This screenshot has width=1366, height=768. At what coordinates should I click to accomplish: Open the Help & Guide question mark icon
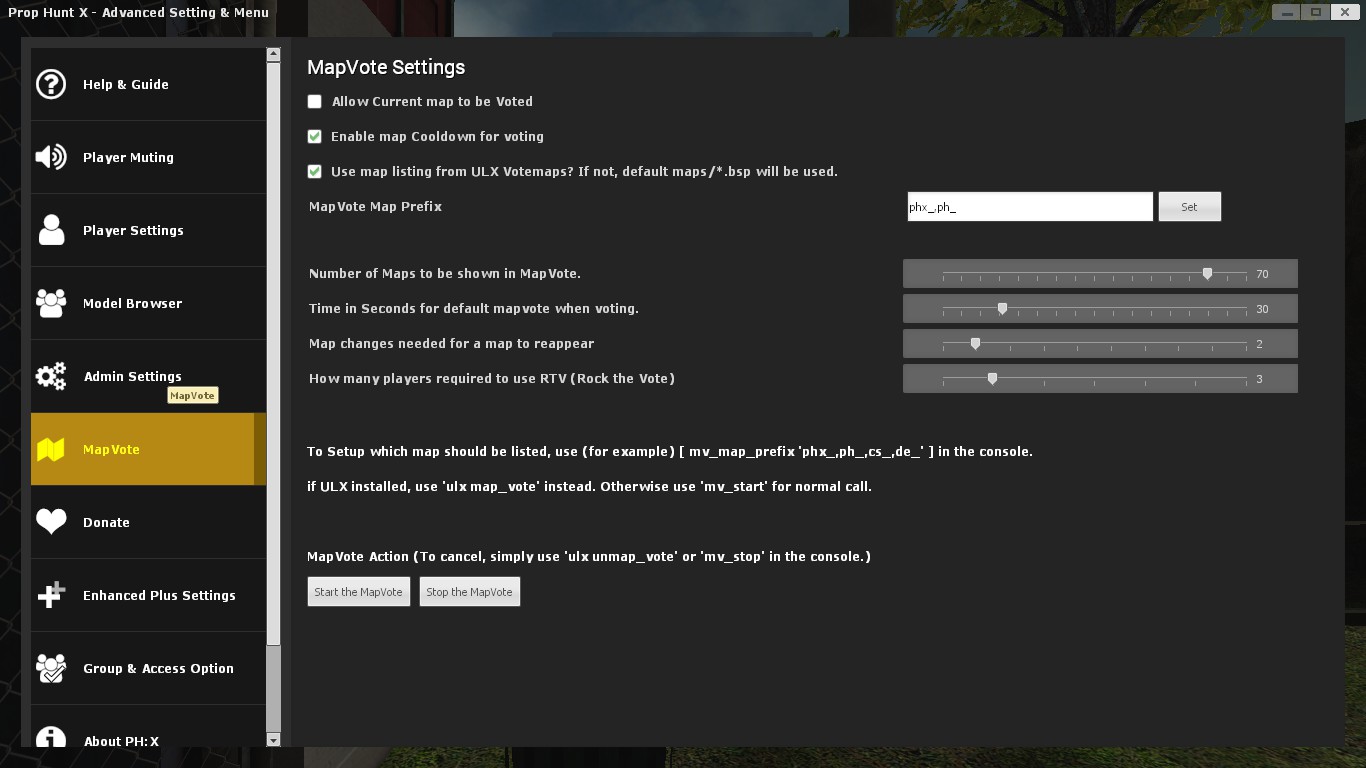click(x=51, y=84)
